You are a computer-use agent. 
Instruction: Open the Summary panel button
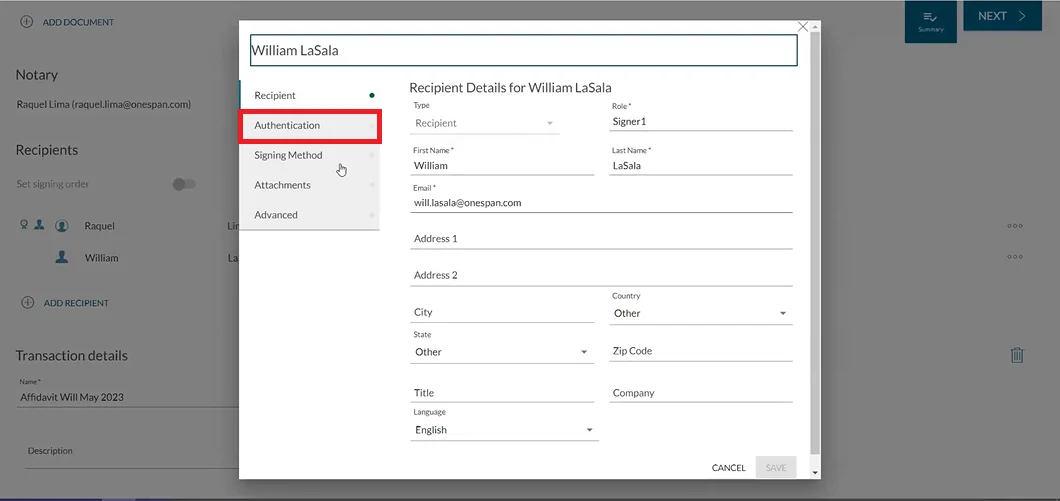click(x=930, y=22)
